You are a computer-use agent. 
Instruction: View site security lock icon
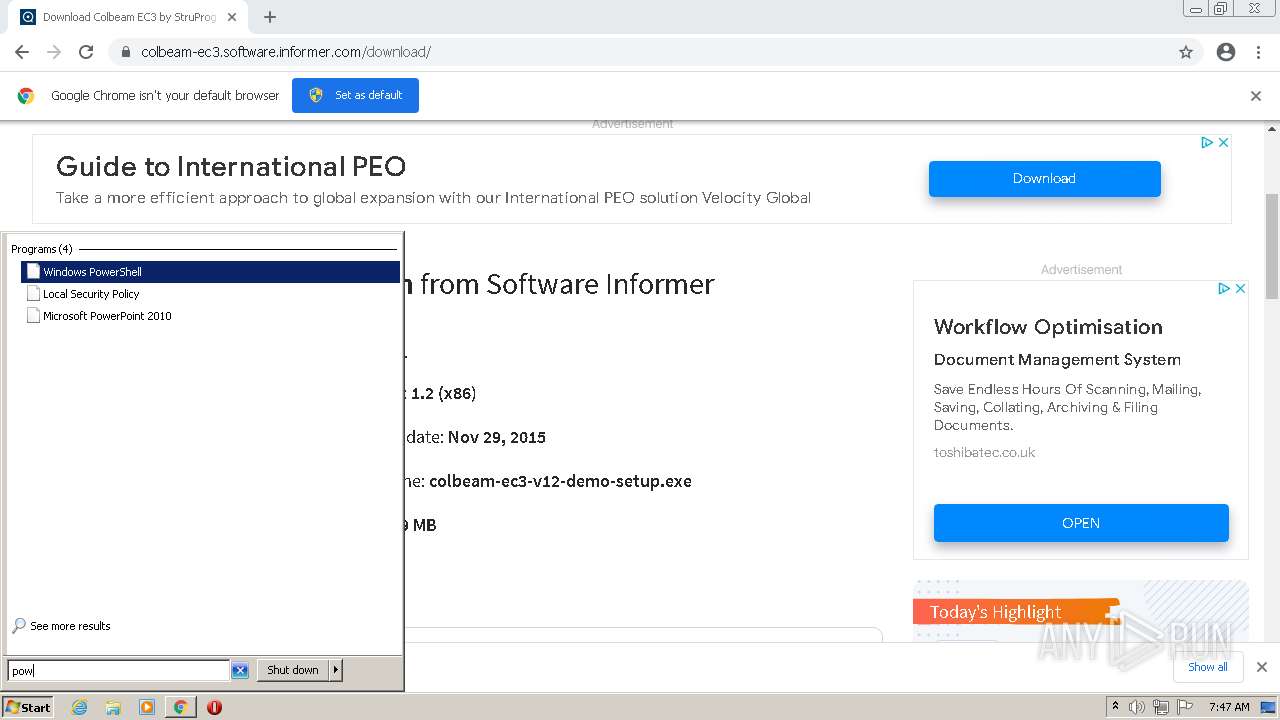point(125,52)
